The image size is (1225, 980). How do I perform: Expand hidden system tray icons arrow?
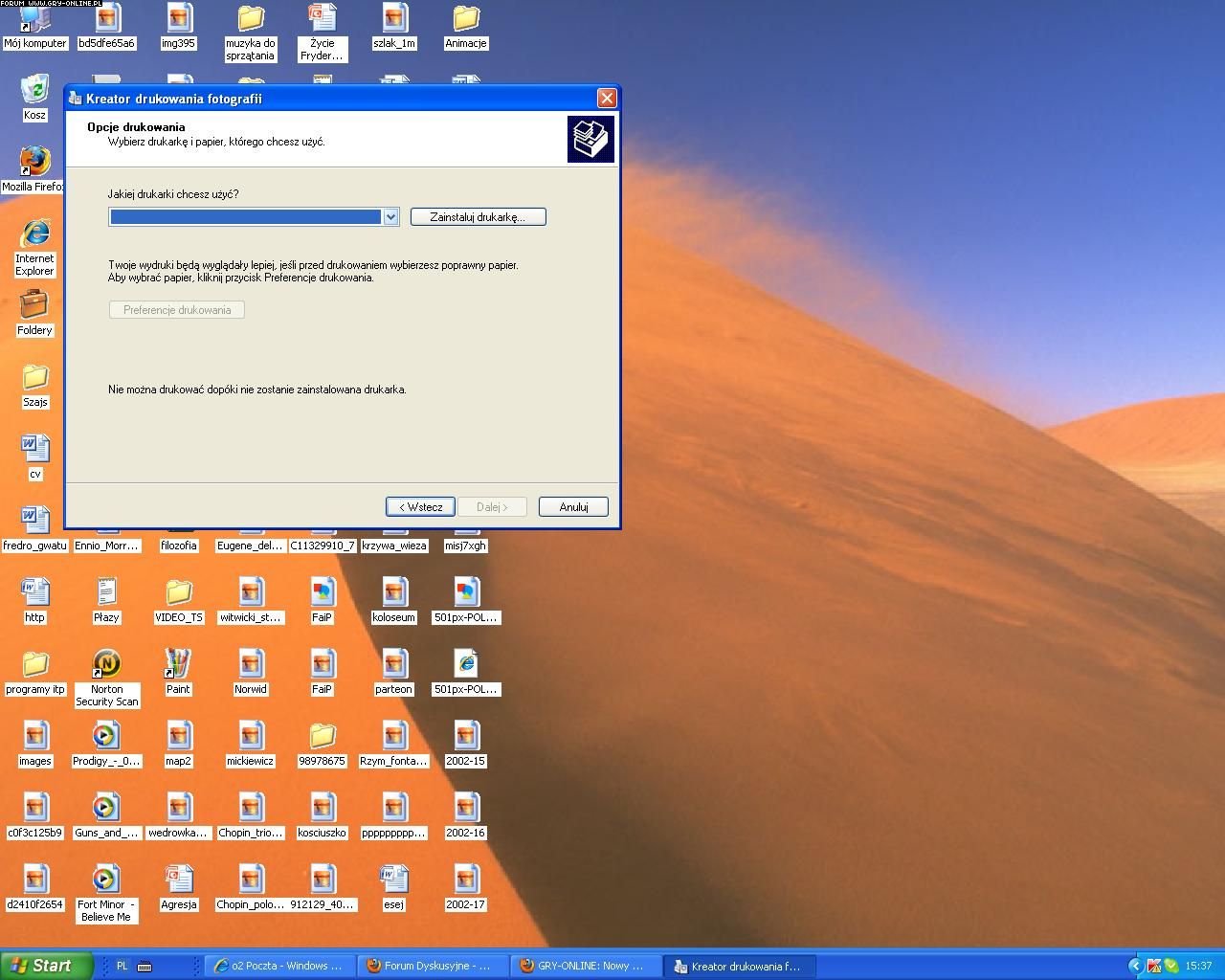[x=1135, y=966]
